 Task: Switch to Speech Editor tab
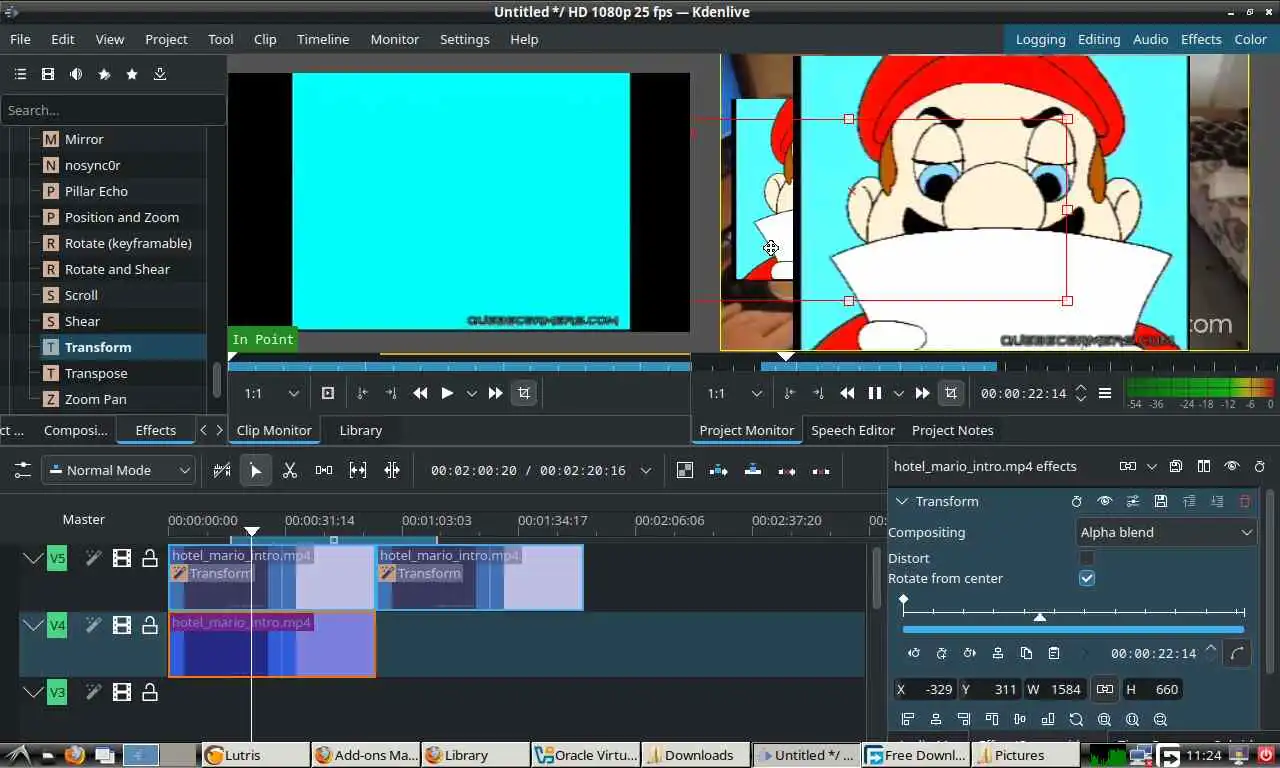[x=853, y=430]
